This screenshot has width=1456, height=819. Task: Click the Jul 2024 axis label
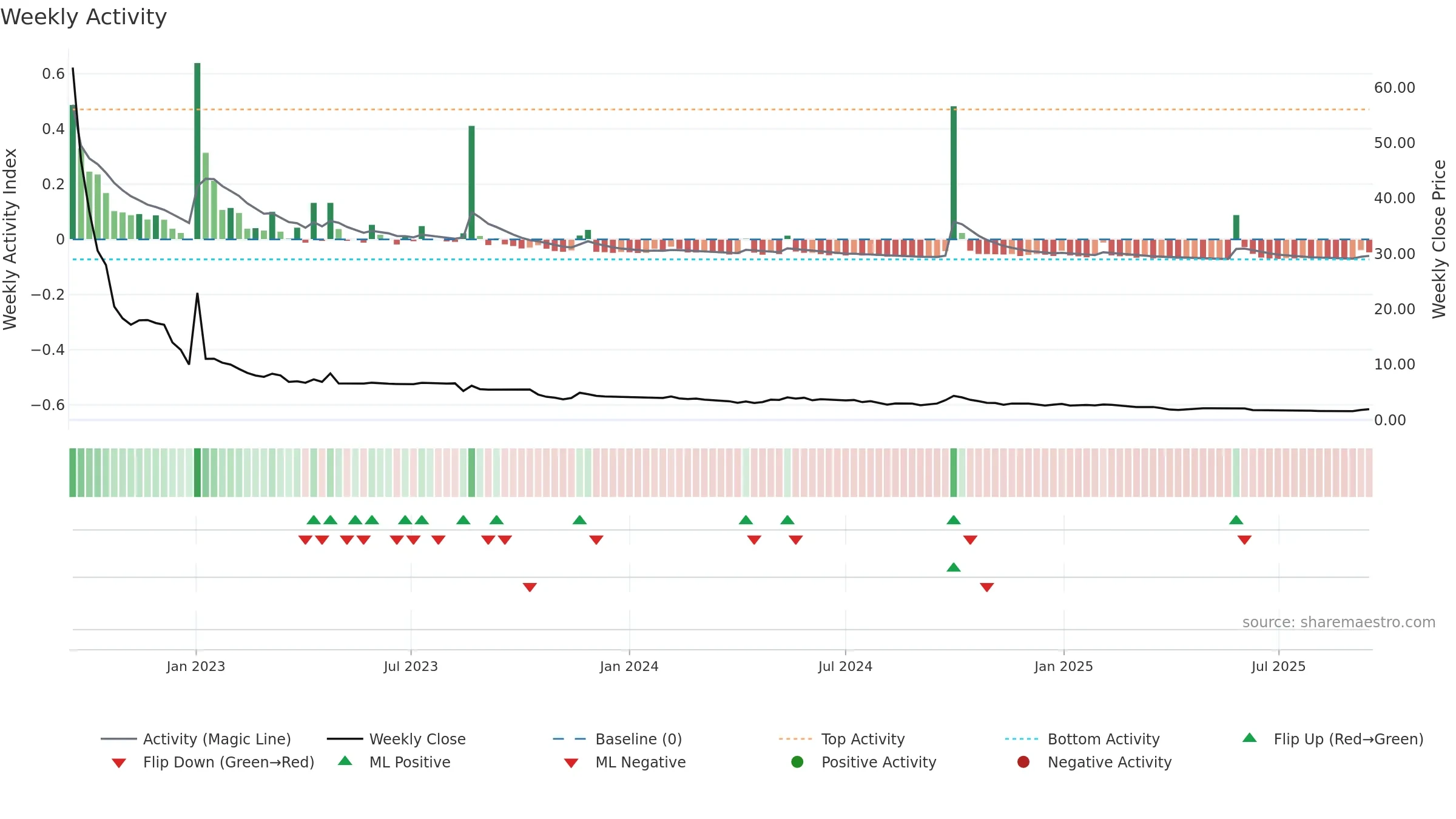click(x=845, y=666)
